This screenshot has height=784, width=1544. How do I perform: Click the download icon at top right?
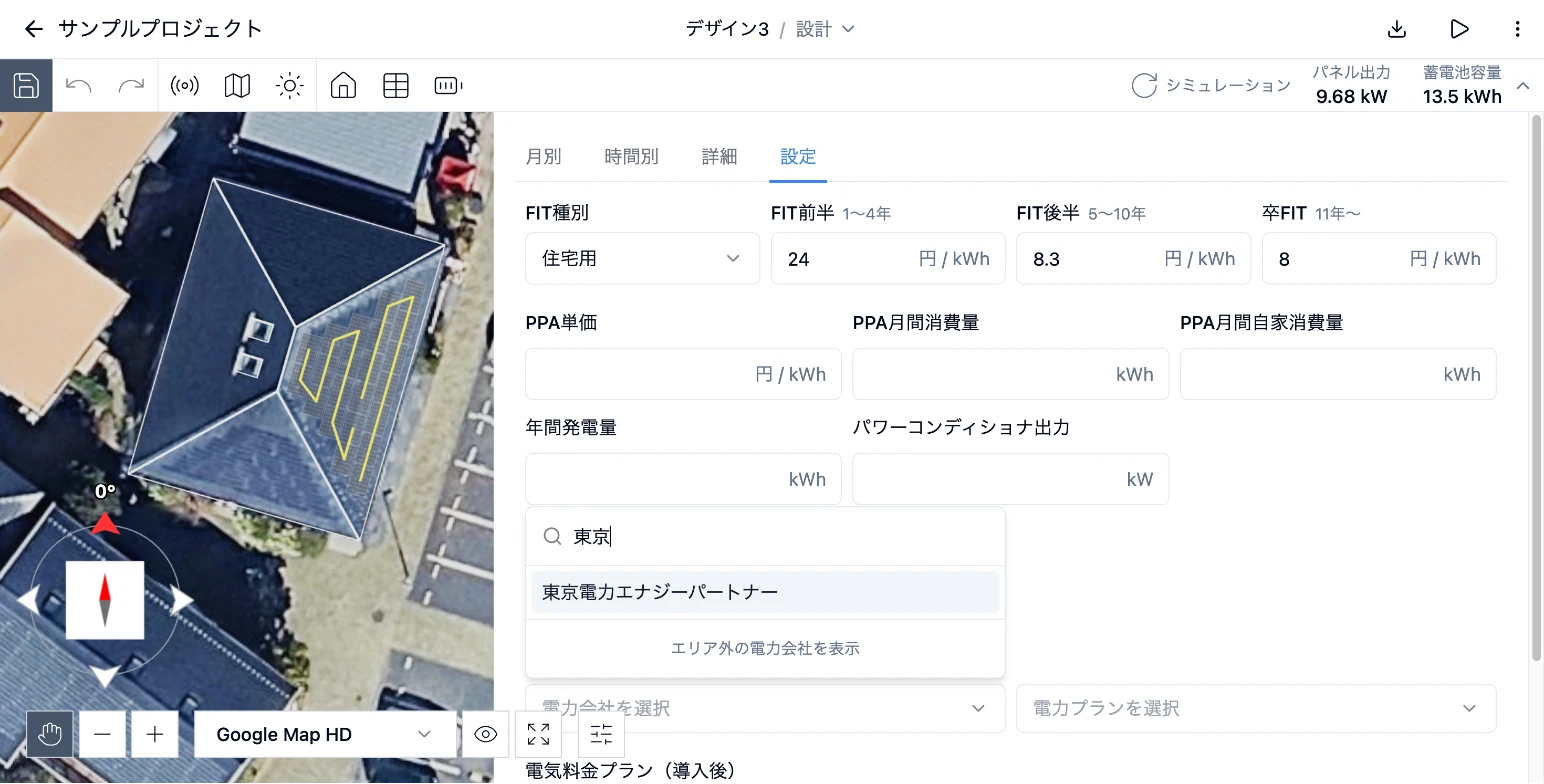pyautogui.click(x=1397, y=29)
